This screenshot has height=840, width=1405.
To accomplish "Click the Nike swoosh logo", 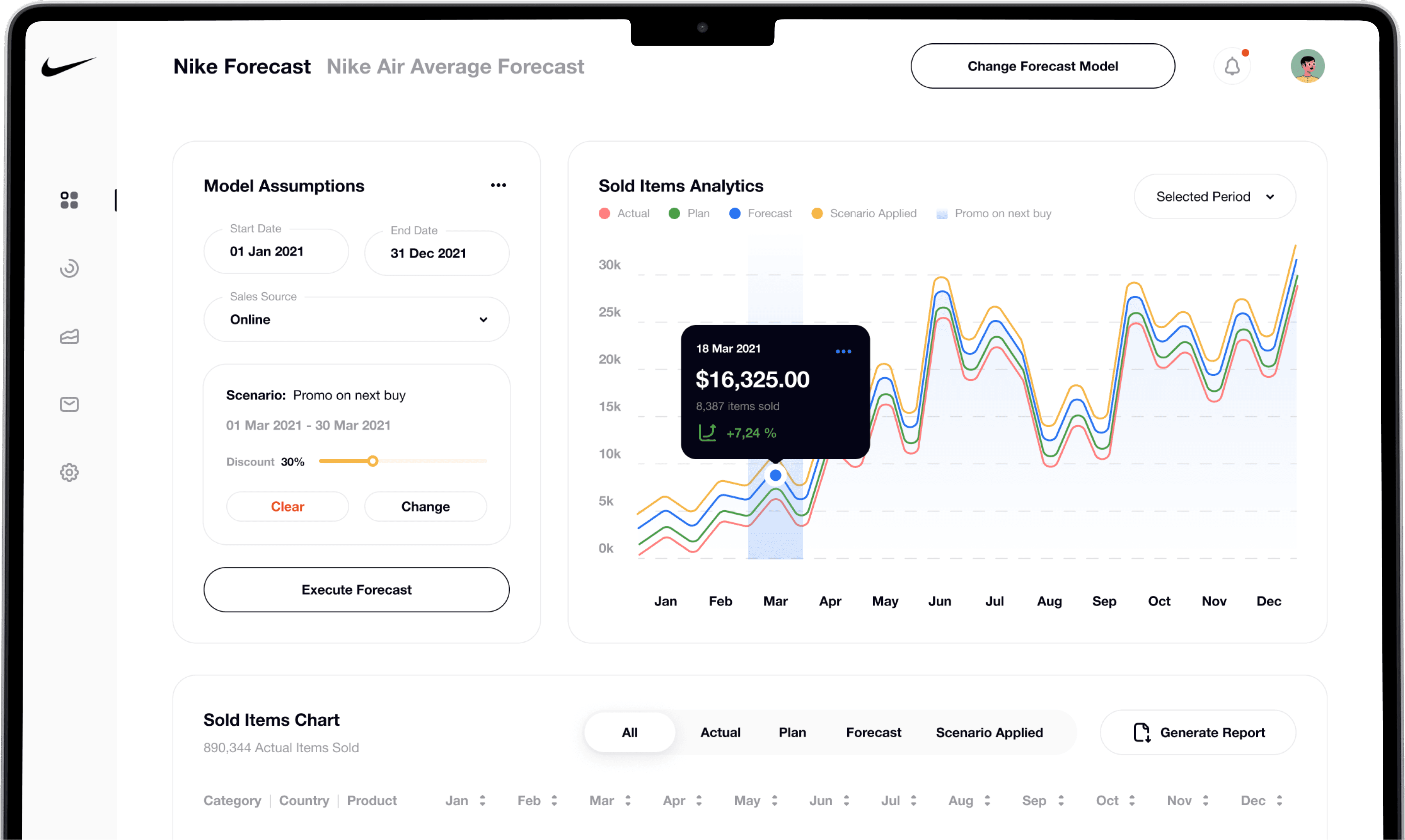I will pos(69,66).
